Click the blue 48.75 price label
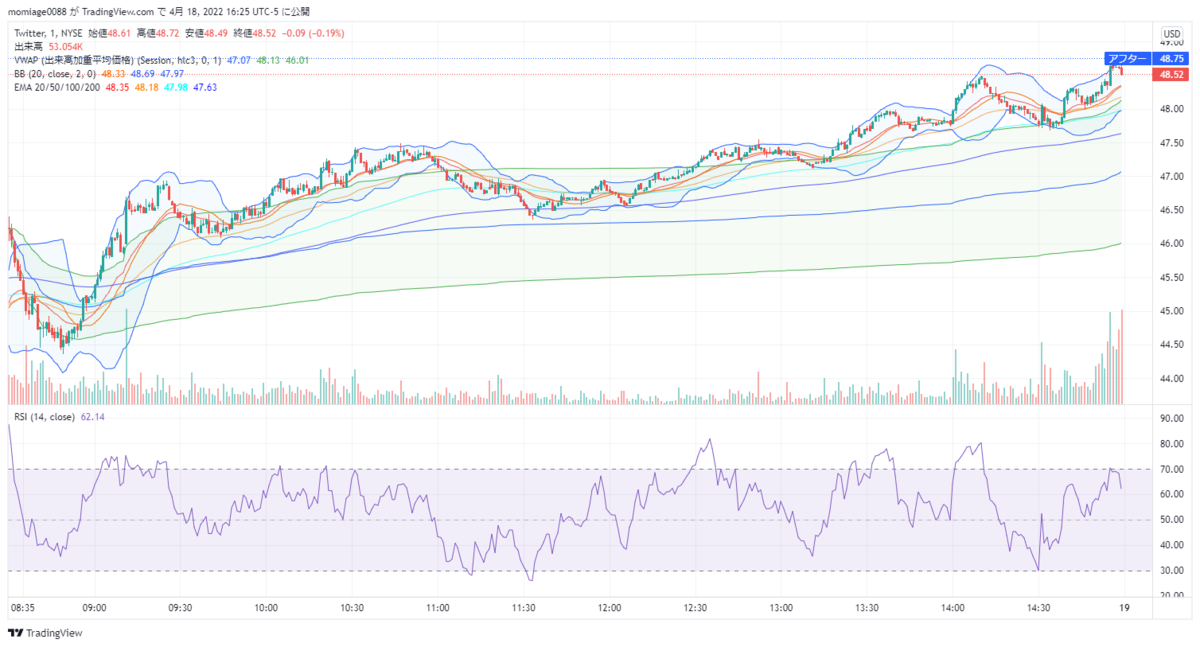1200x647 pixels. coord(1171,59)
